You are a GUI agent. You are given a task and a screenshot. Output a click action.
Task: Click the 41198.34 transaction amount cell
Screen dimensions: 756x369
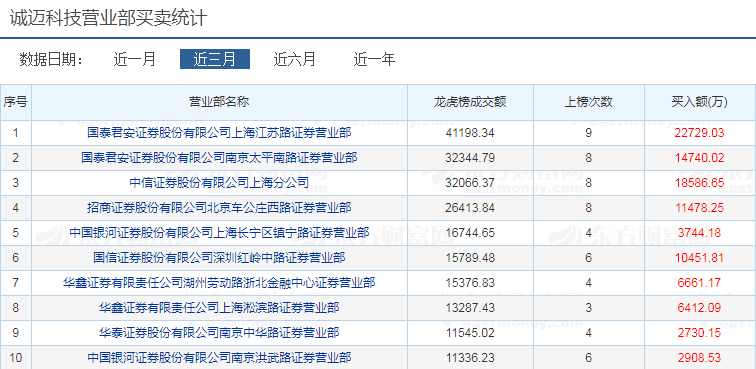470,133
